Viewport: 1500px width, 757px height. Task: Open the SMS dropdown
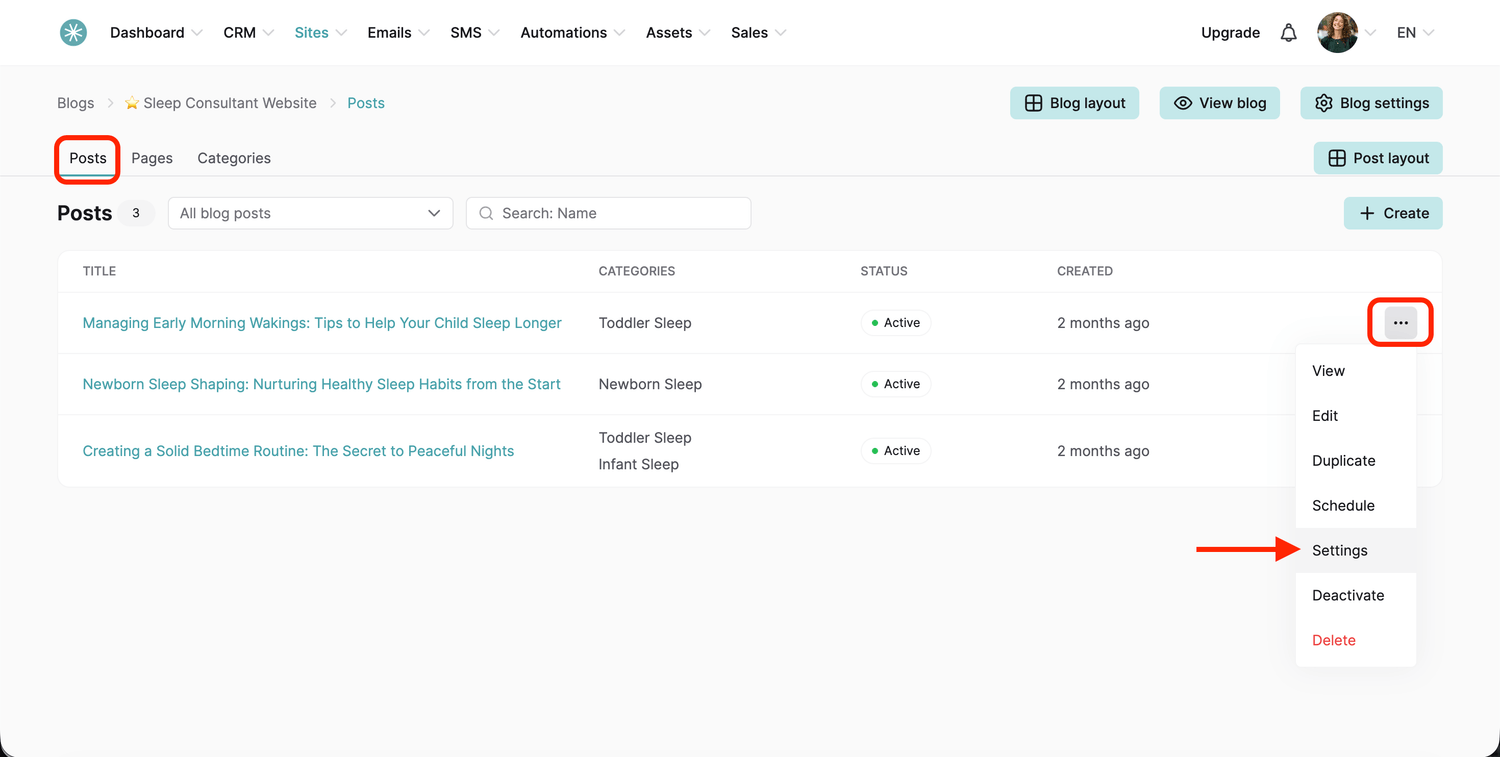click(475, 33)
